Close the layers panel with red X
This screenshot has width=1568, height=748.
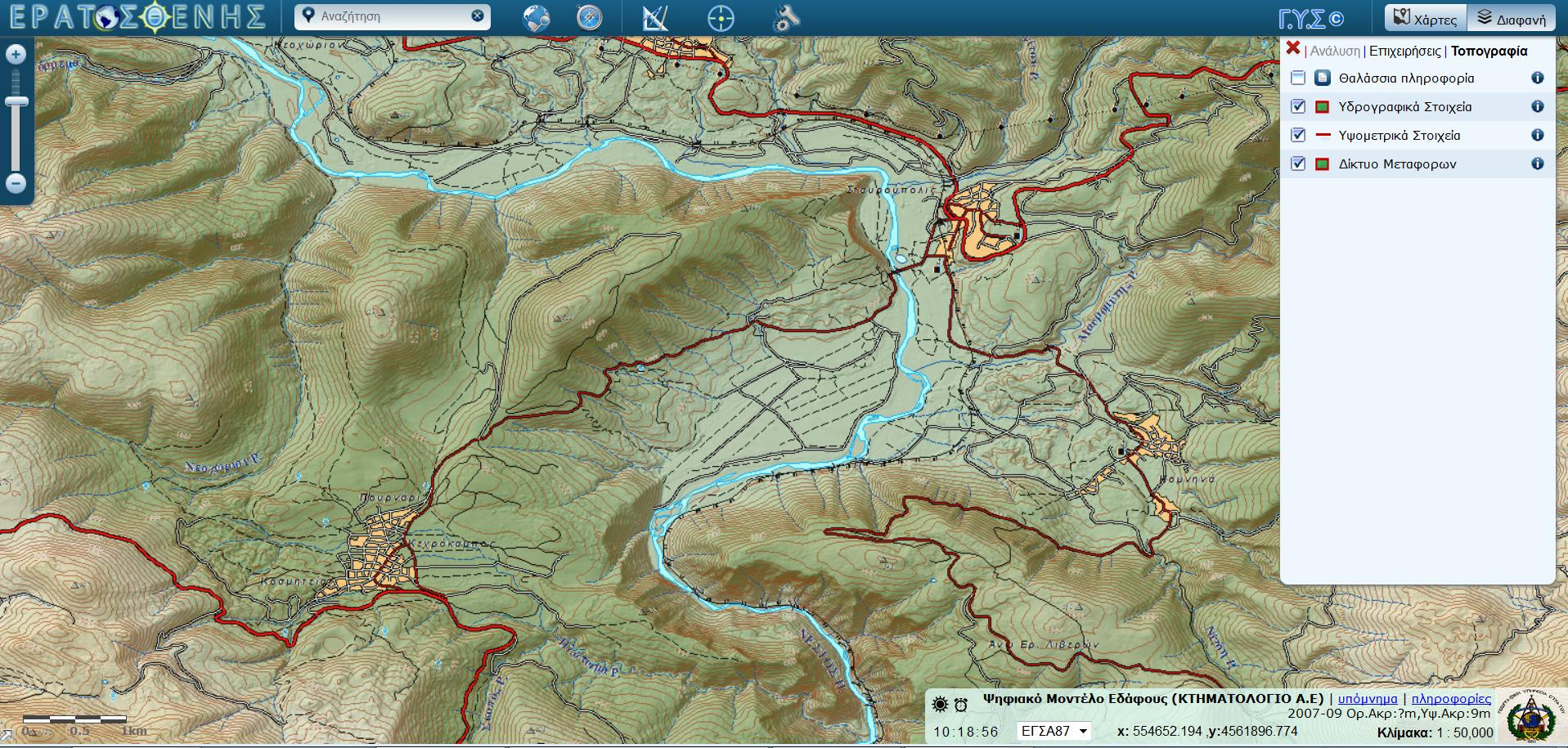pyautogui.click(x=1293, y=48)
